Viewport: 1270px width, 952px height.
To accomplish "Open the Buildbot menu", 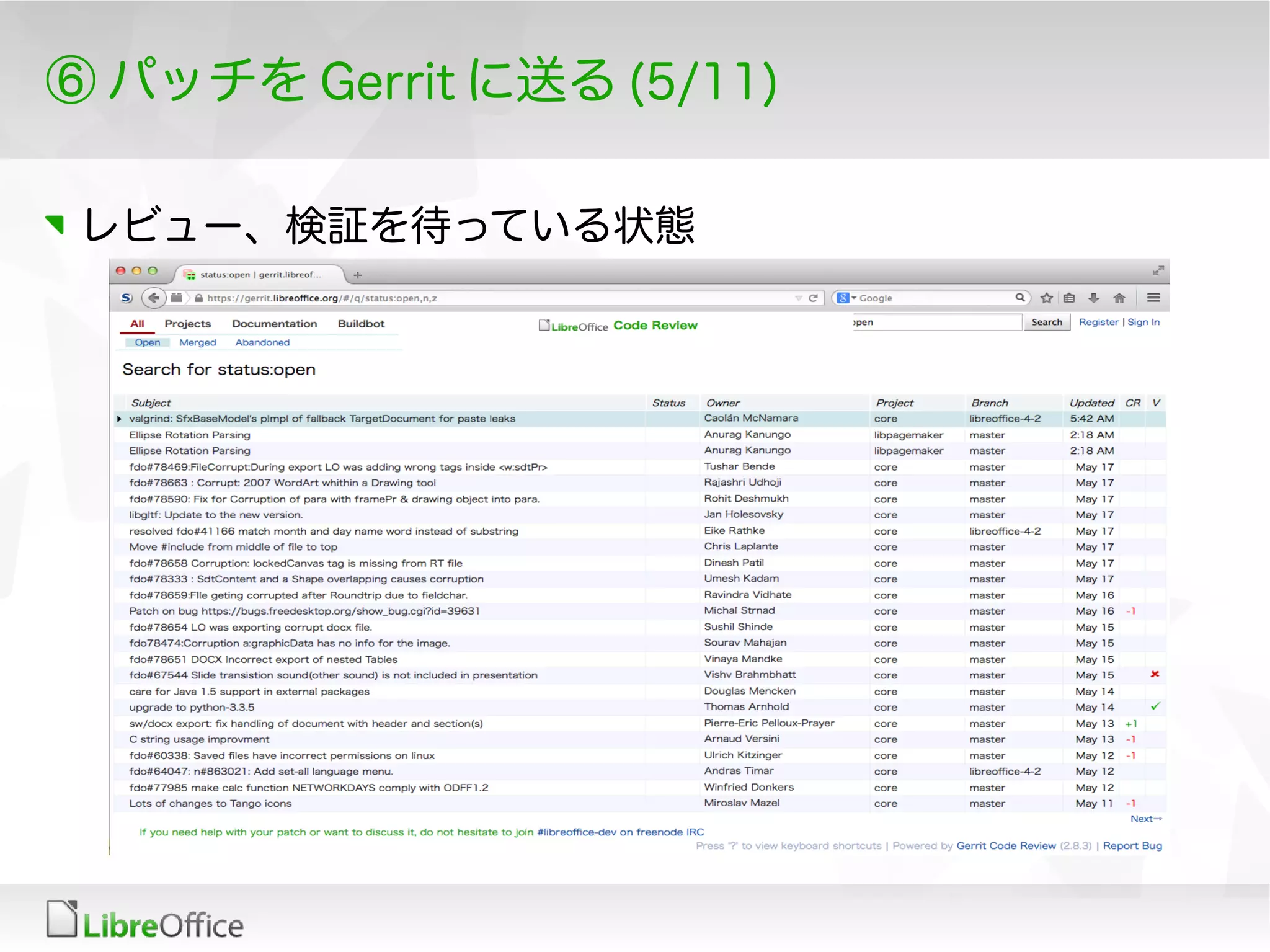I will coord(361,324).
